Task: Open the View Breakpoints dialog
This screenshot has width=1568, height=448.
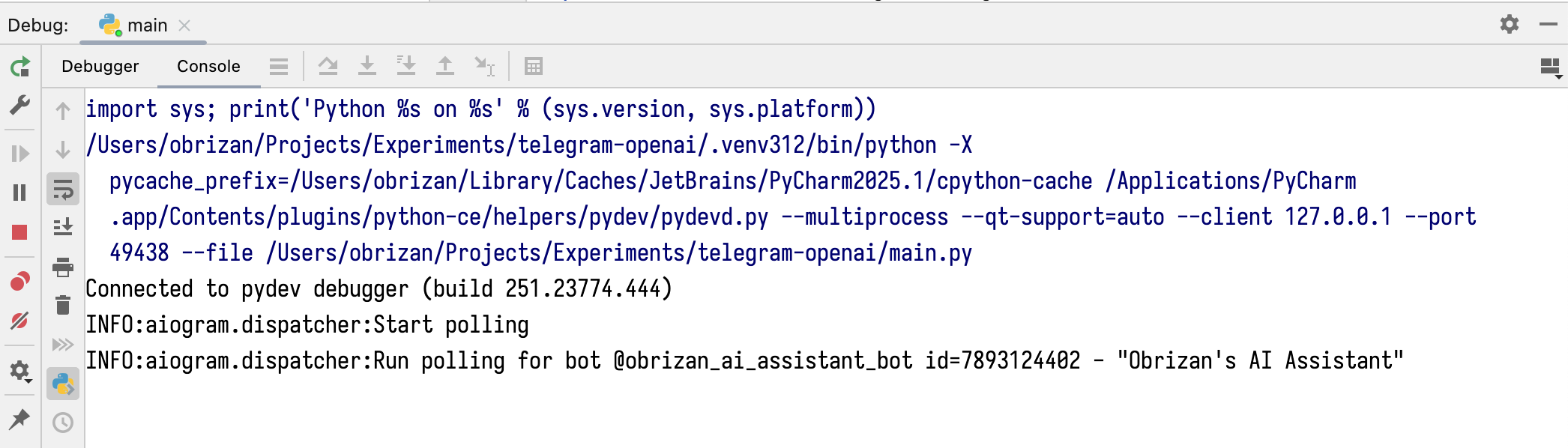Action: [20, 282]
